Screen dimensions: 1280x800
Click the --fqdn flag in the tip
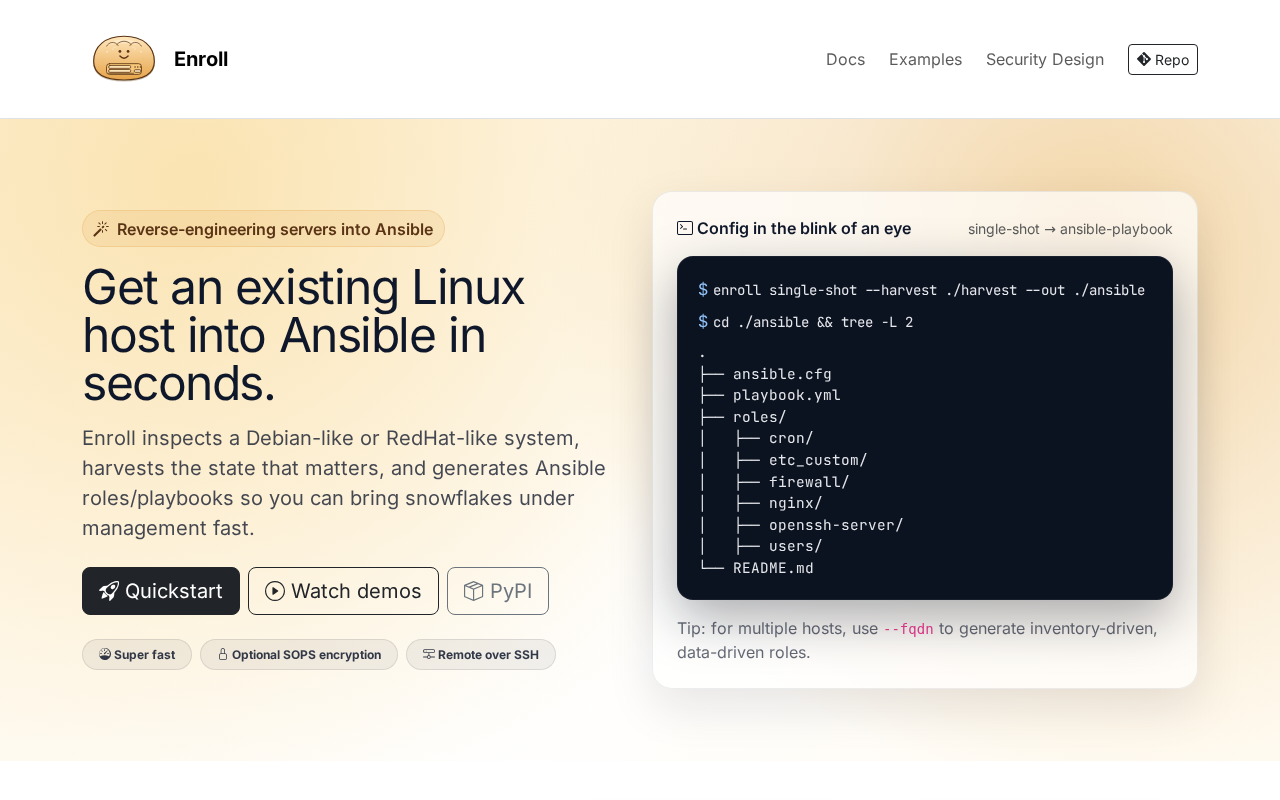907,628
